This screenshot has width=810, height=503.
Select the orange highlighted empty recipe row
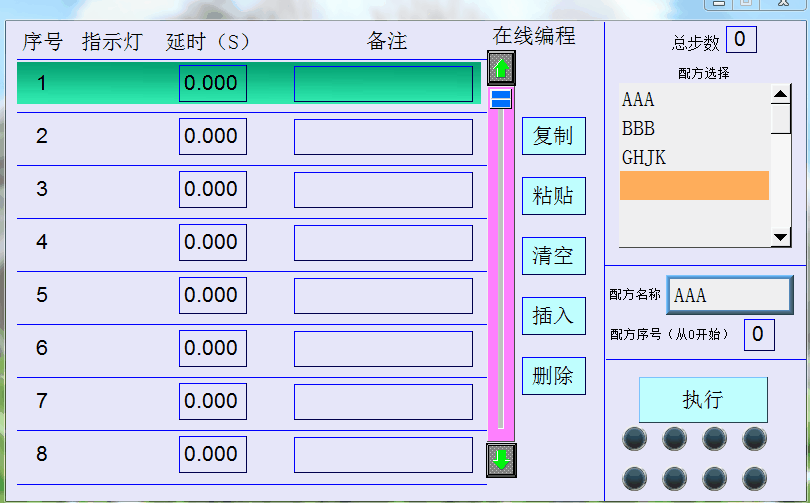coord(694,186)
